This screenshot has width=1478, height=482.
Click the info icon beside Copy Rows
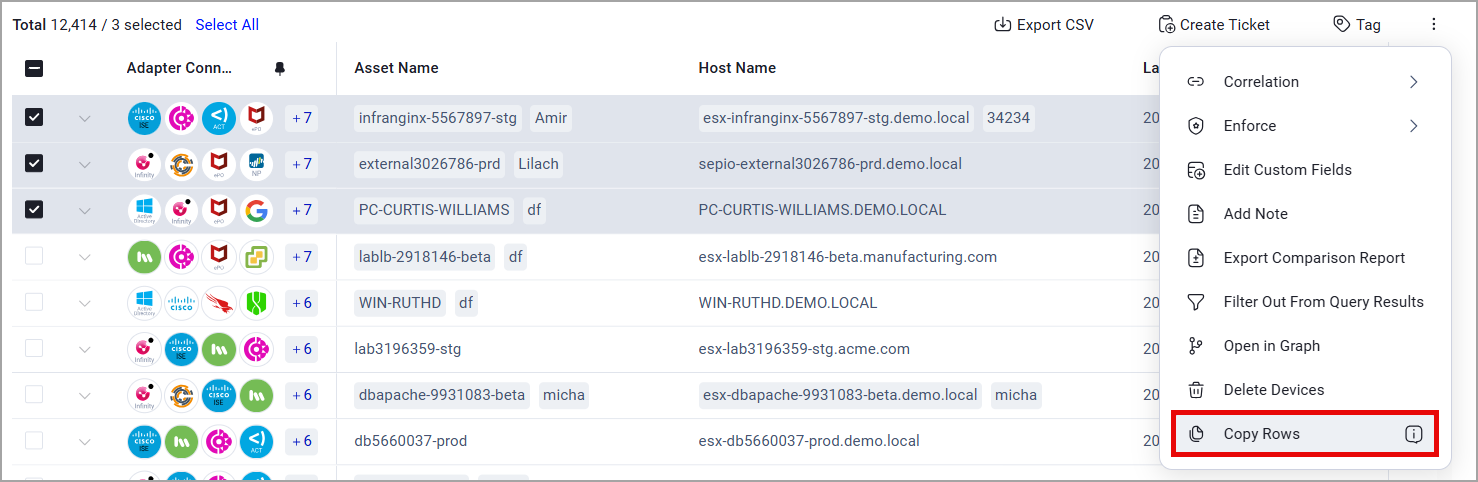pos(1413,434)
